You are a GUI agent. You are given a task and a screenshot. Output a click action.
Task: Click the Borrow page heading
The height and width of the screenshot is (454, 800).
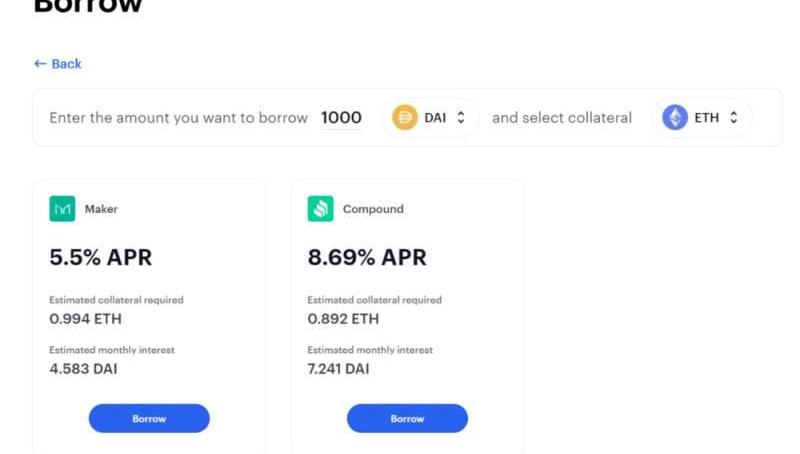[x=88, y=5]
